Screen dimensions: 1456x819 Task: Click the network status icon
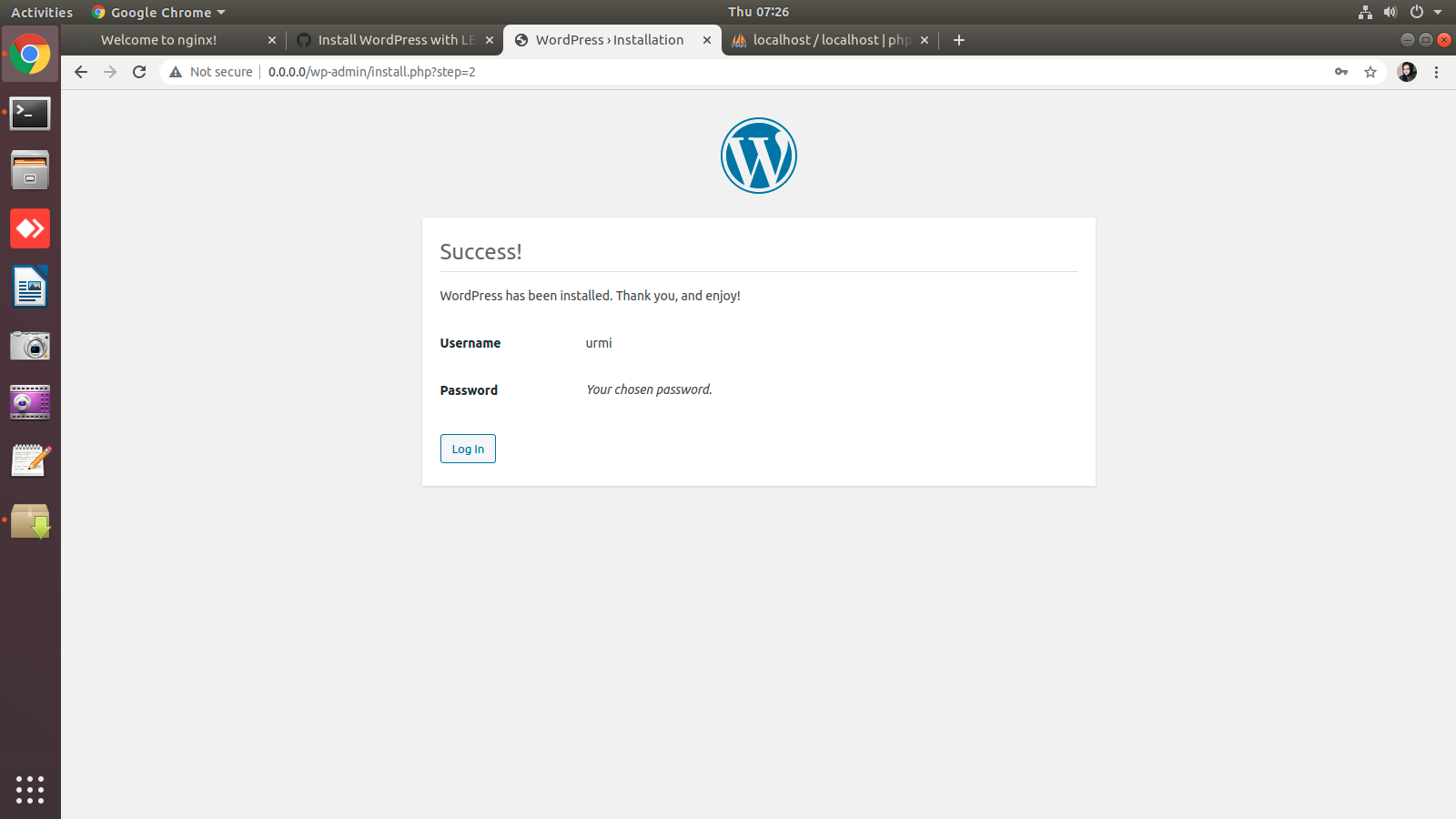pyautogui.click(x=1365, y=12)
